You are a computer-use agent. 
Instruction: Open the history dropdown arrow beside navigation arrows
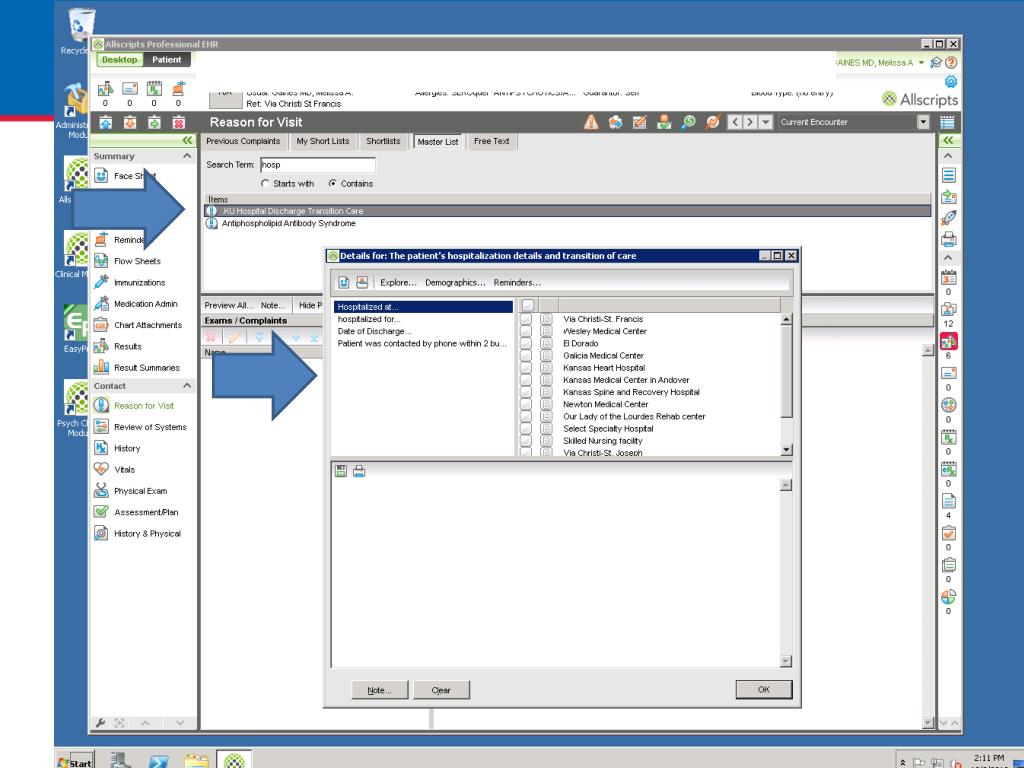[766, 122]
